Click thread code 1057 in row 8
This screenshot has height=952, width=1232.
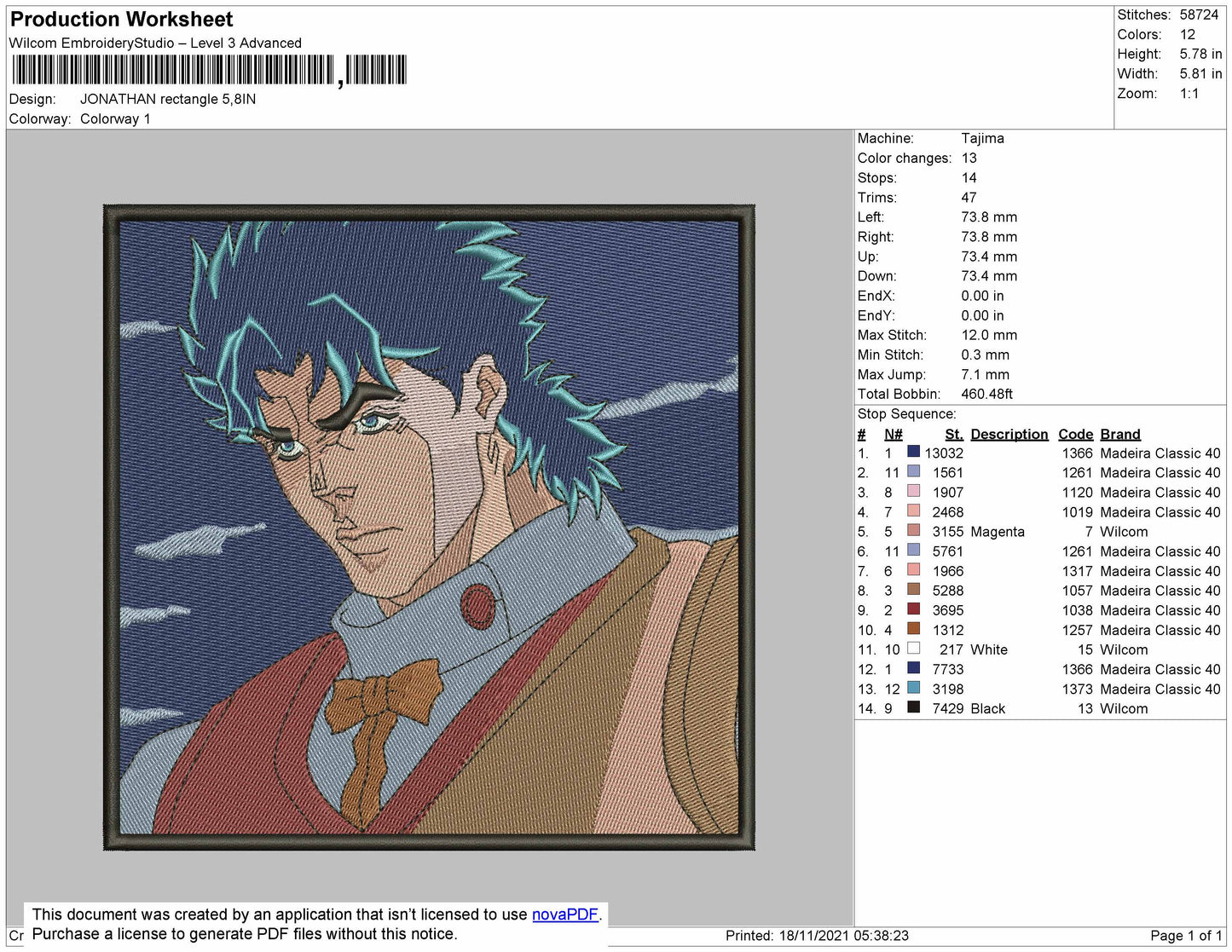1077,591
